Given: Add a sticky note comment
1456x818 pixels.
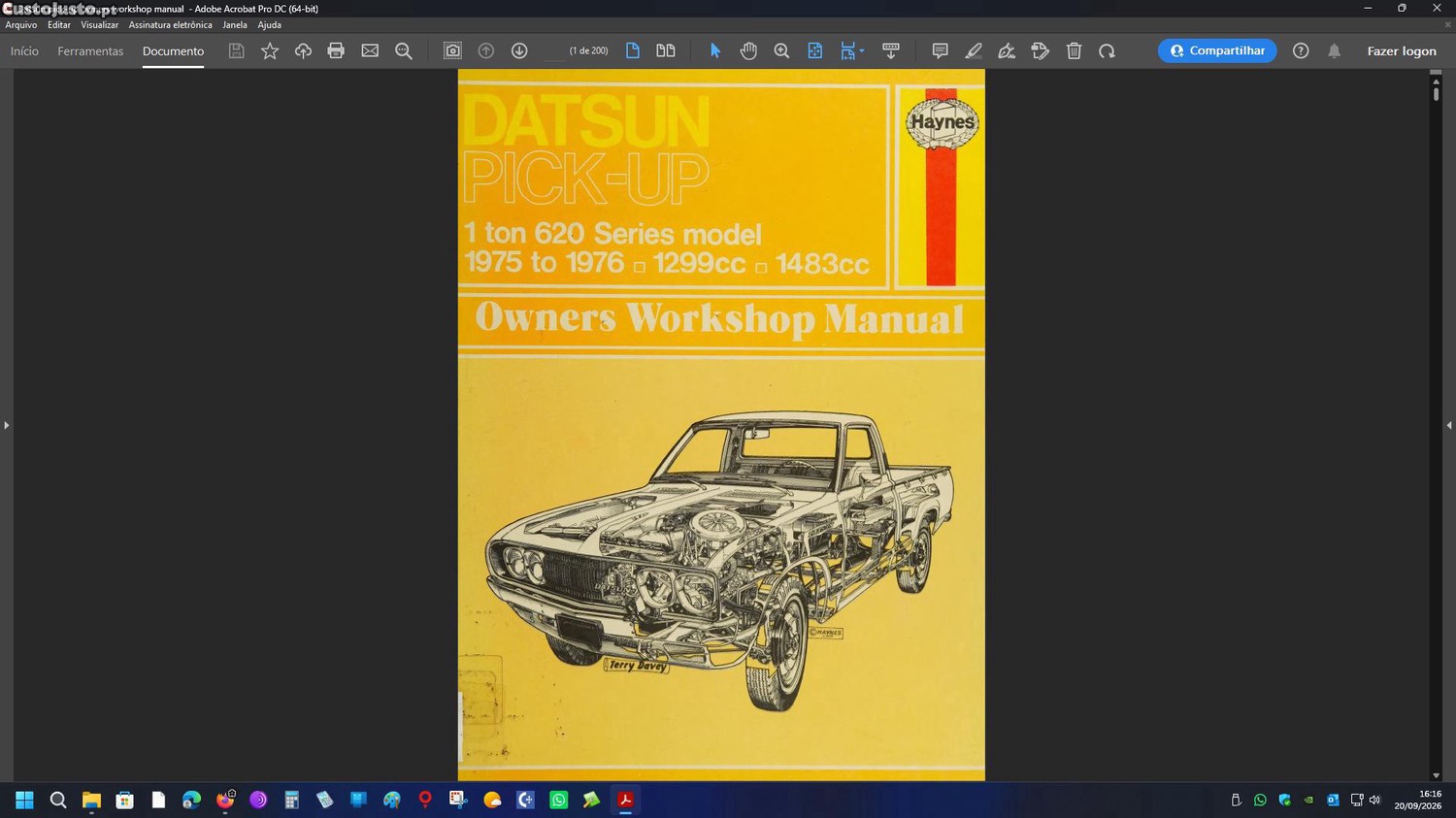Looking at the screenshot, I should (940, 50).
